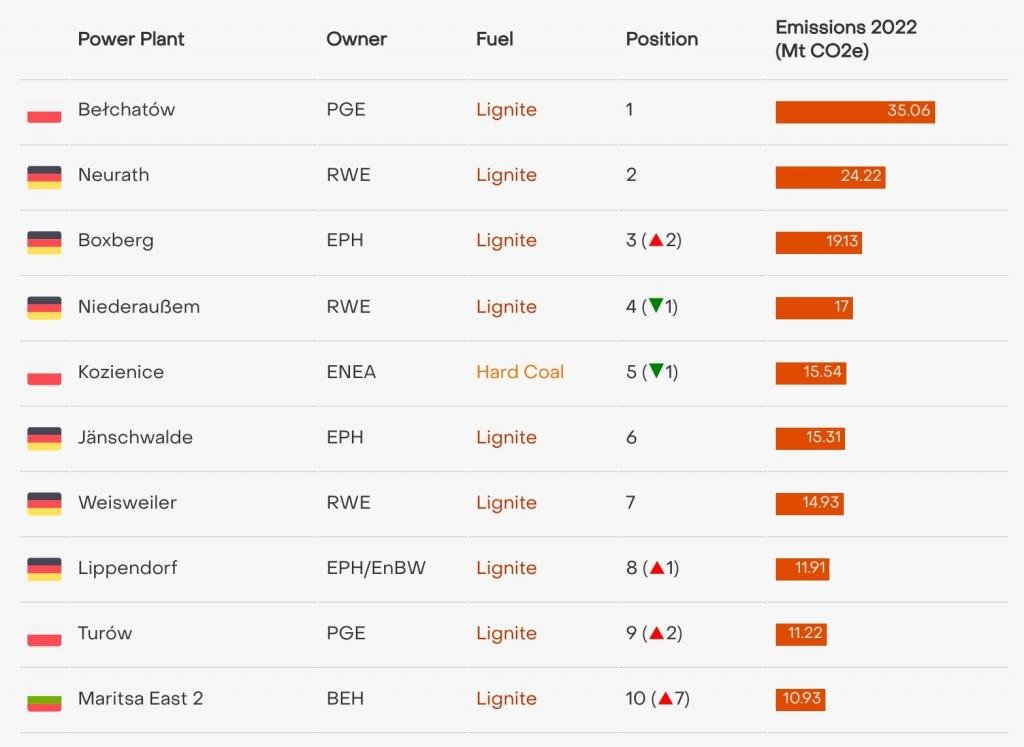This screenshot has height=747, width=1024.
Task: Select the Jänschwalde plant name
Action: [x=135, y=437]
